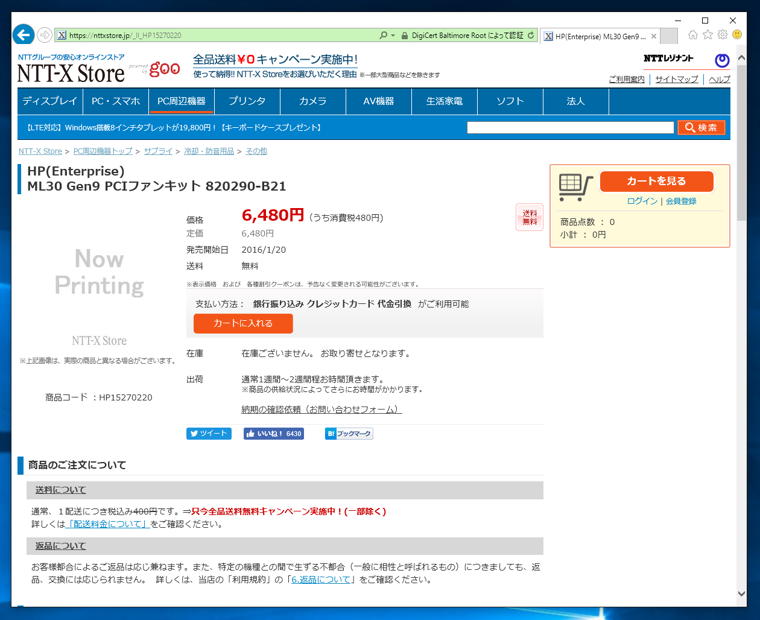Open the 生活家電 menu

coord(444,101)
